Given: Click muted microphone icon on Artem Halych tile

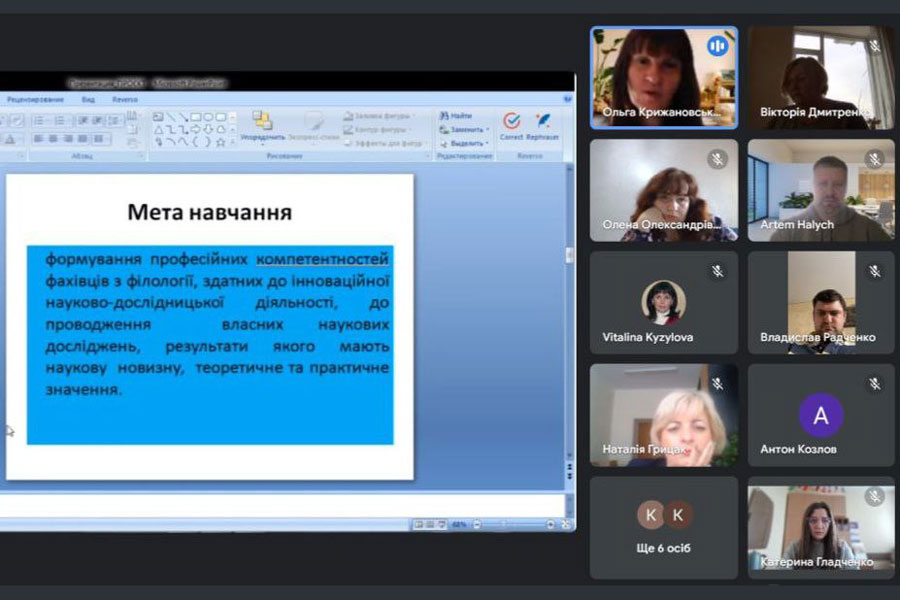Looking at the screenshot, I should click(x=874, y=160).
